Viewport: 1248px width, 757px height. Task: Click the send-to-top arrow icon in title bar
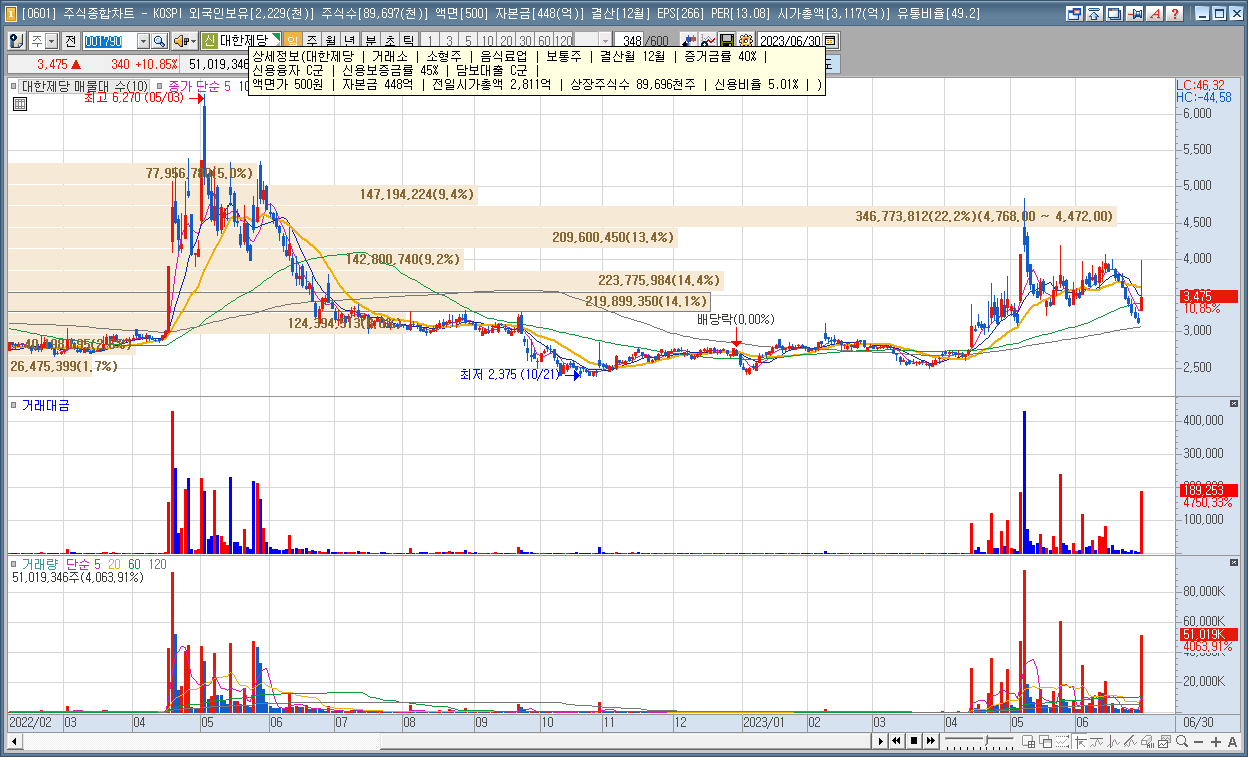1094,14
